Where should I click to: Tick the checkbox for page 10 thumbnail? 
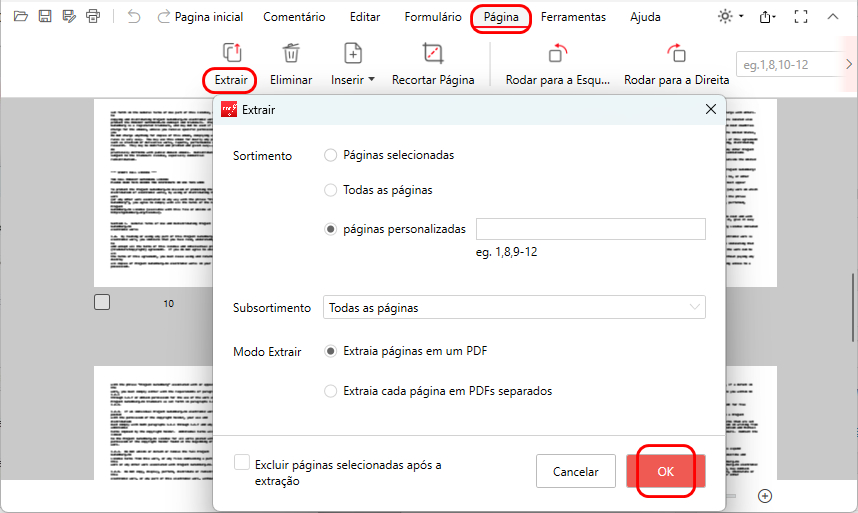[x=102, y=302]
